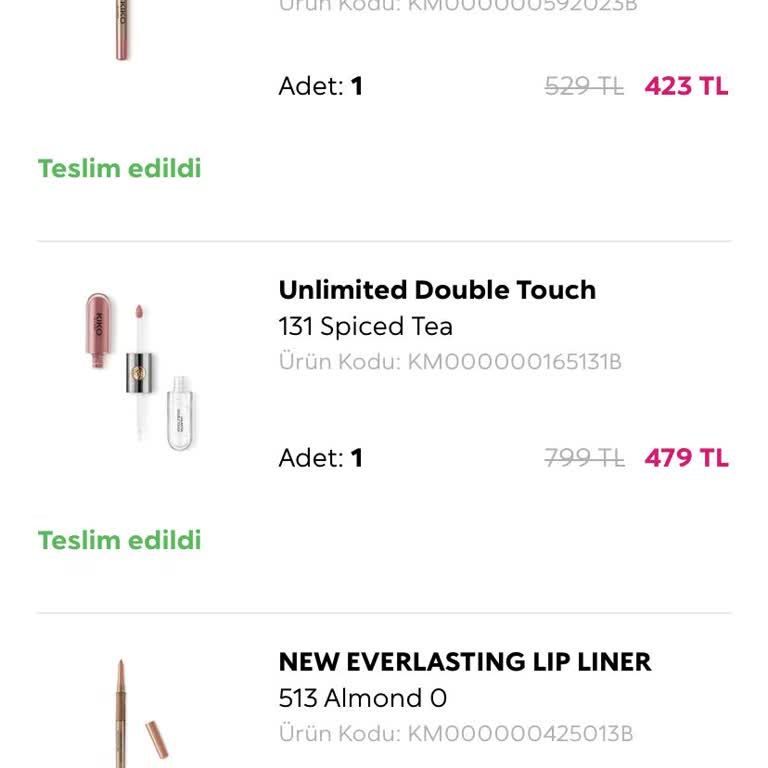Click the partially hidden product code KM000000592023B

(x=458, y=6)
